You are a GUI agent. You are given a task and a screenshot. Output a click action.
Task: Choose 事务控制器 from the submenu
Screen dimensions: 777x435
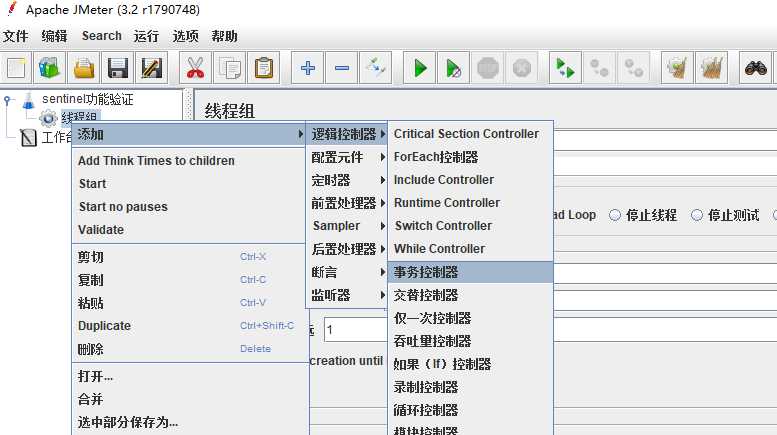470,272
